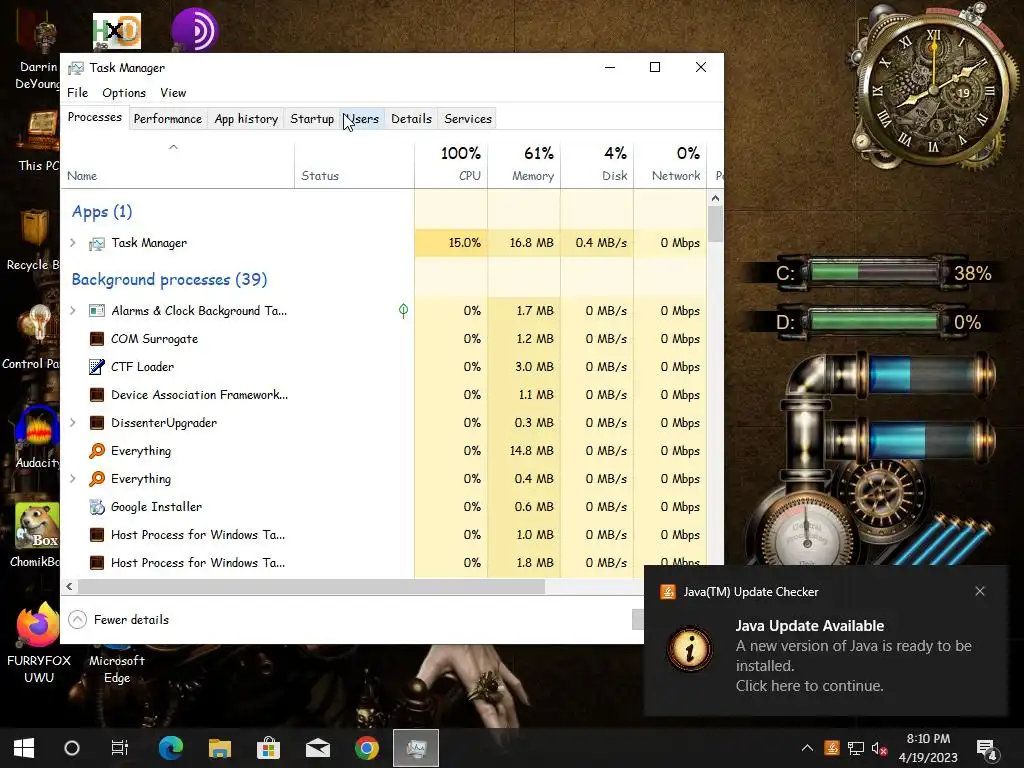This screenshot has width=1024, height=768.
Task: Click the DissenterUpgrader process icon
Action: (x=97, y=423)
